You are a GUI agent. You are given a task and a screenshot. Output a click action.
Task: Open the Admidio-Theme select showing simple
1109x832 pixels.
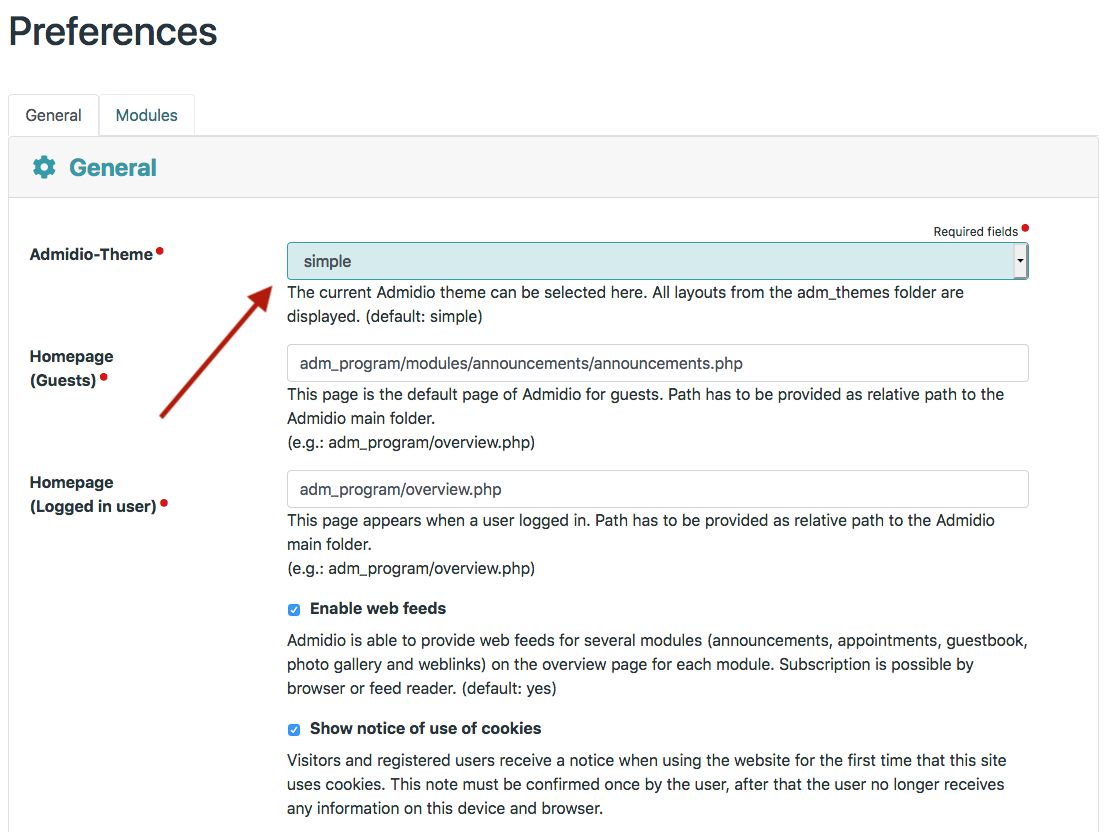(x=650, y=261)
